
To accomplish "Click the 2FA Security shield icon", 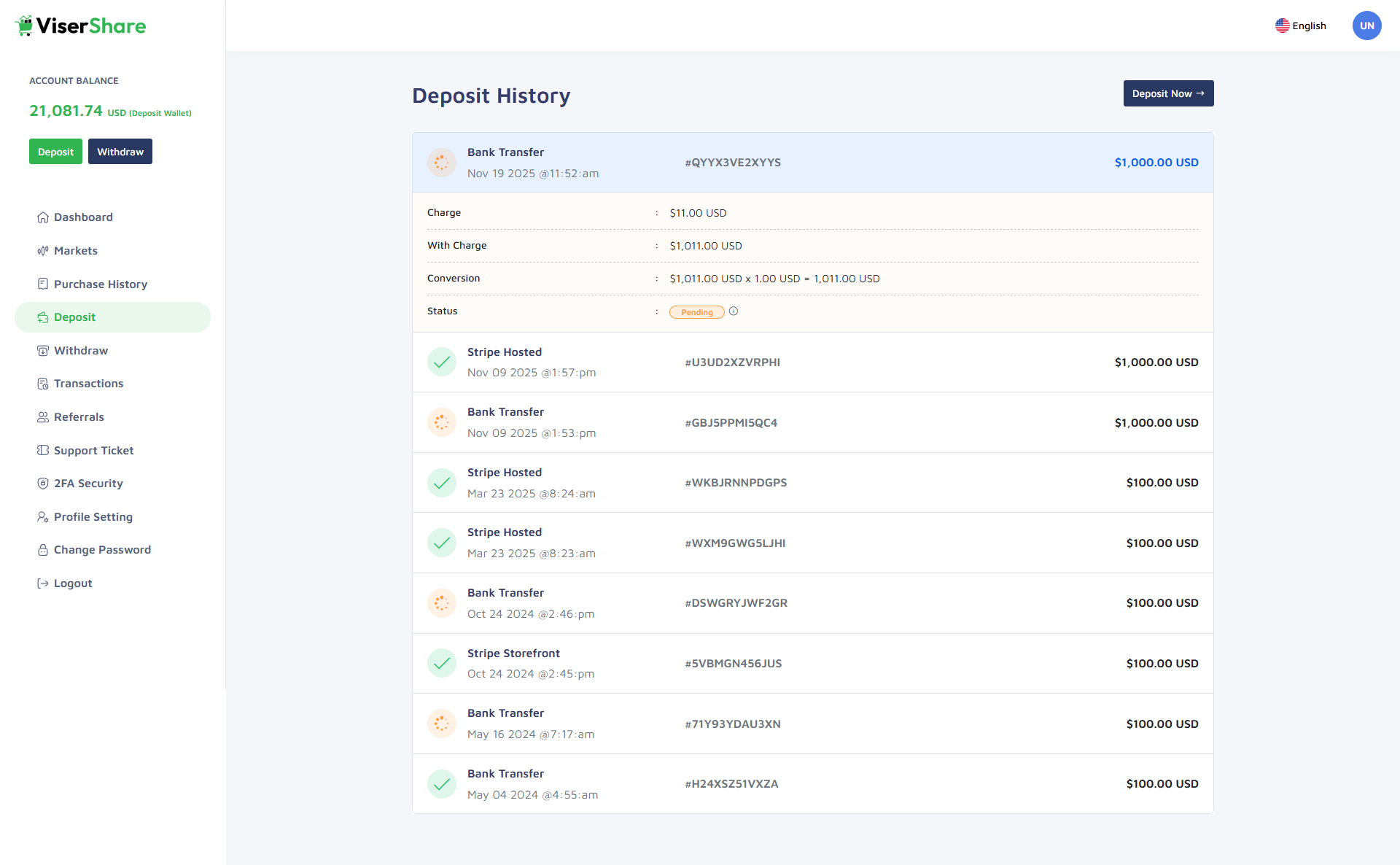I will point(43,484).
